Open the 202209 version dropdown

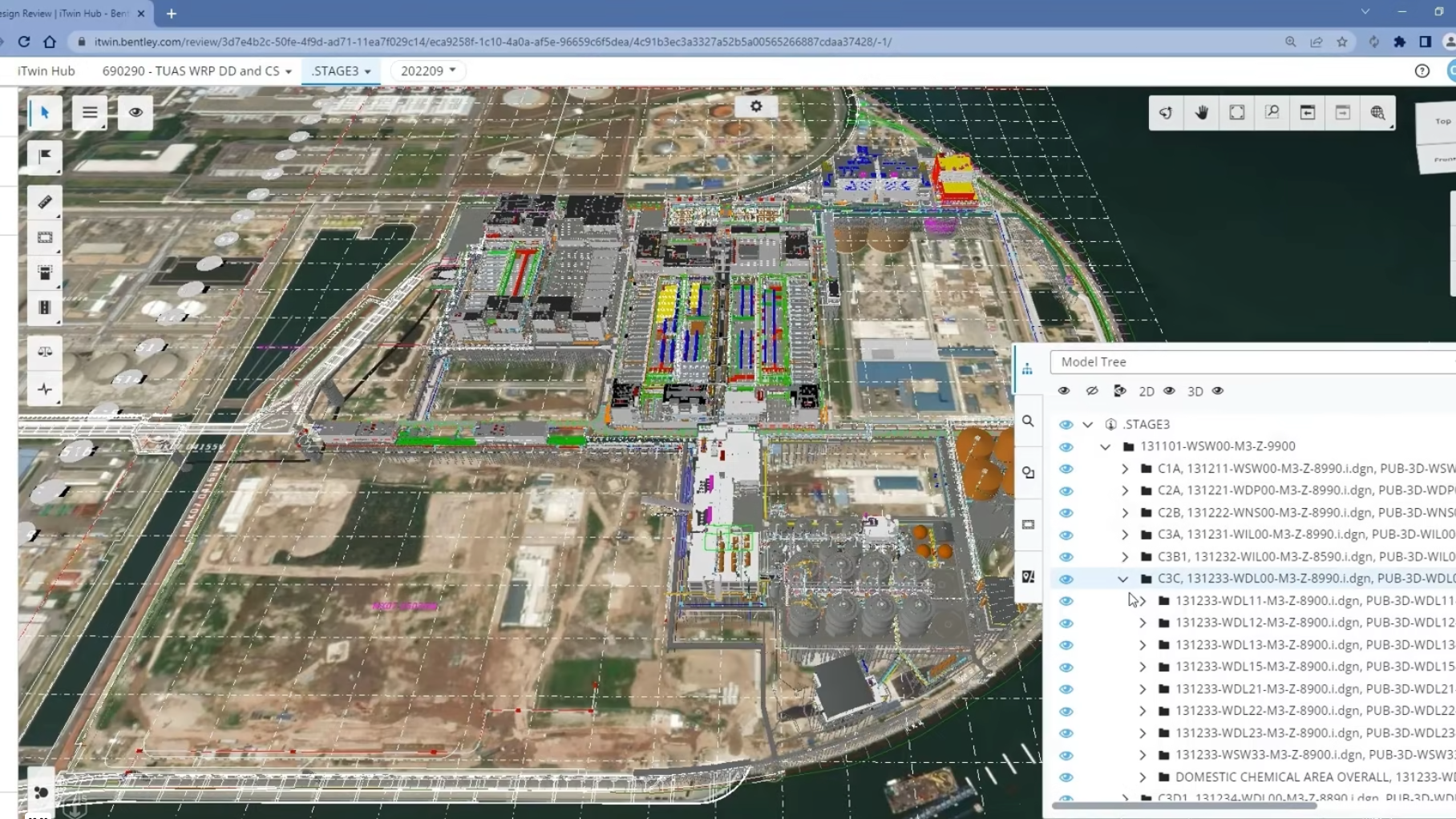428,71
